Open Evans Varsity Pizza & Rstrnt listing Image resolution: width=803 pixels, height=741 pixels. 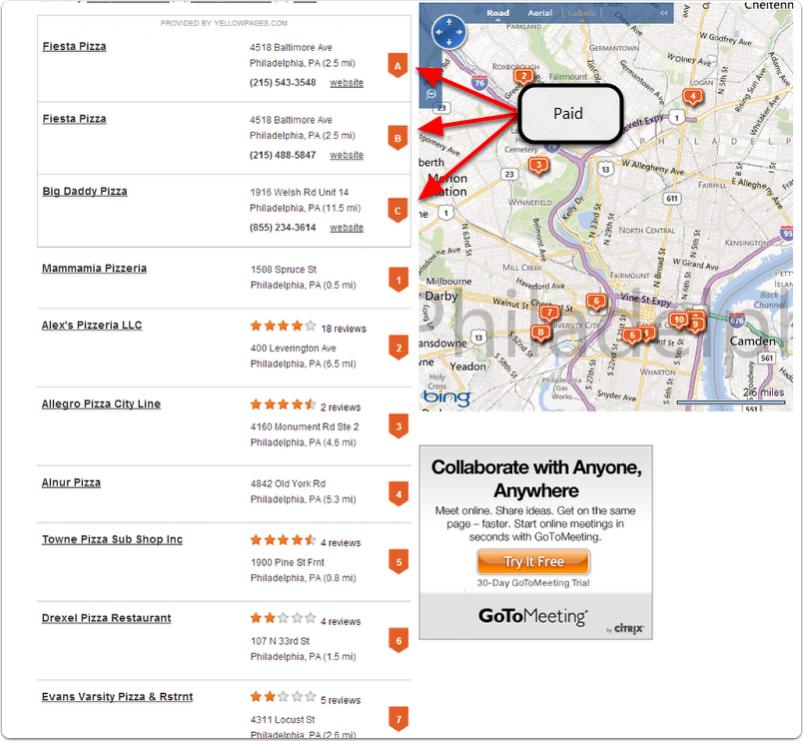(x=117, y=696)
